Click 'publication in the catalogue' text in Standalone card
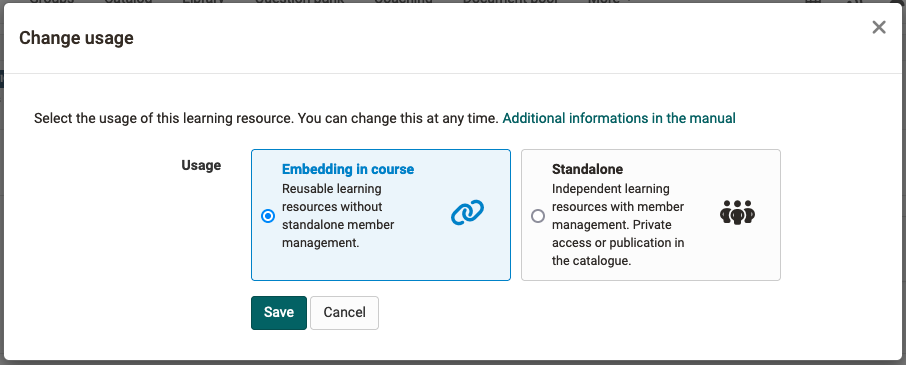Viewport: 906px width, 365px height. [618, 251]
